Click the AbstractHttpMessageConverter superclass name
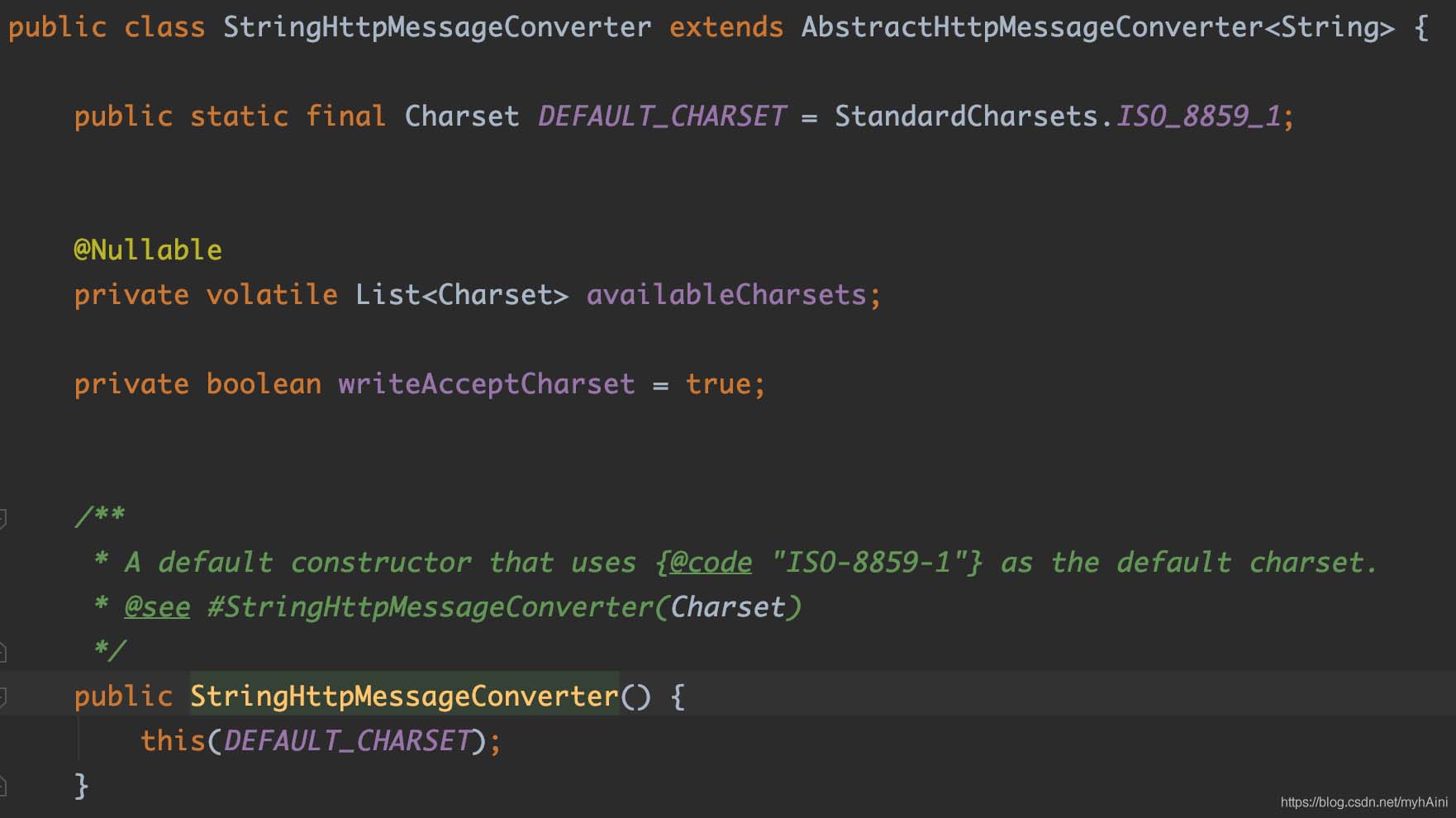 pyautogui.click(x=1032, y=27)
